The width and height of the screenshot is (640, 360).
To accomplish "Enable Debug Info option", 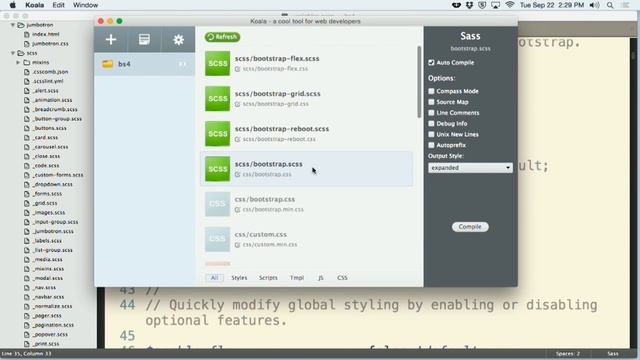I will click(431, 123).
